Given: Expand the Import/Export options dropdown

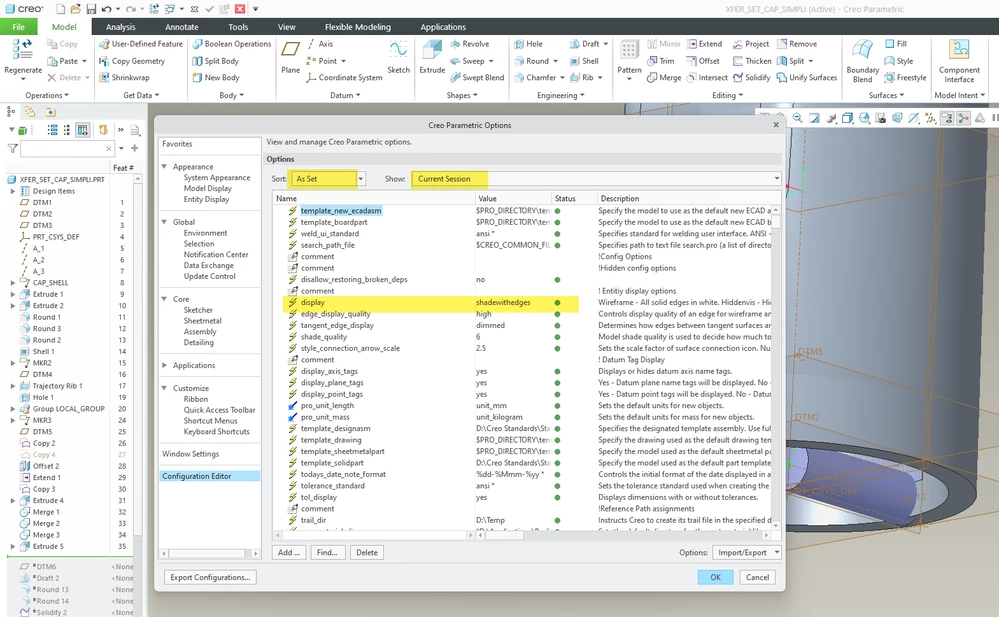Looking at the screenshot, I should (747, 553).
